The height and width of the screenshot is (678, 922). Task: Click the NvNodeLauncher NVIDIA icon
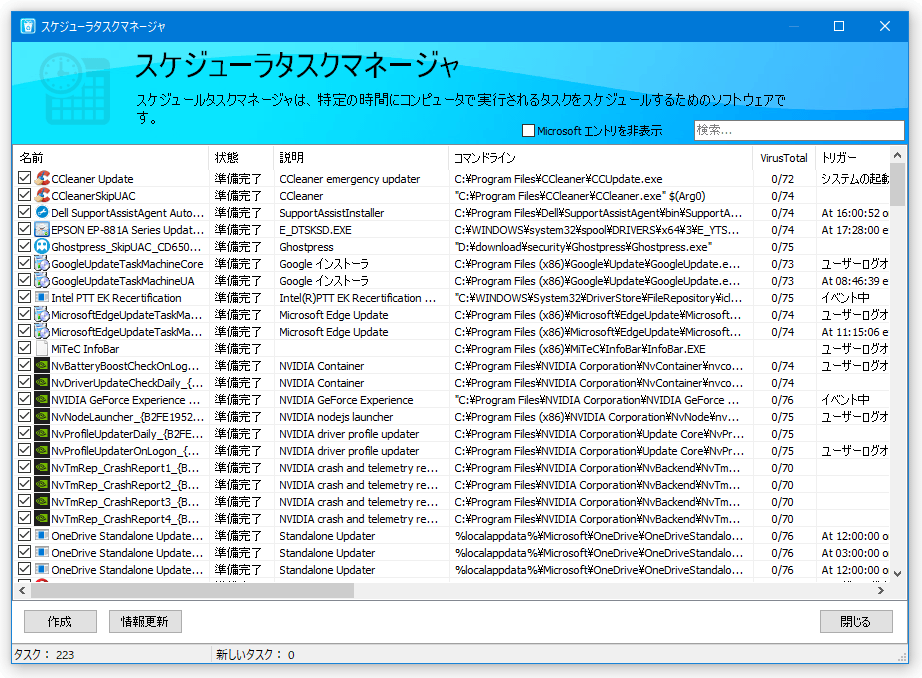tap(42, 417)
